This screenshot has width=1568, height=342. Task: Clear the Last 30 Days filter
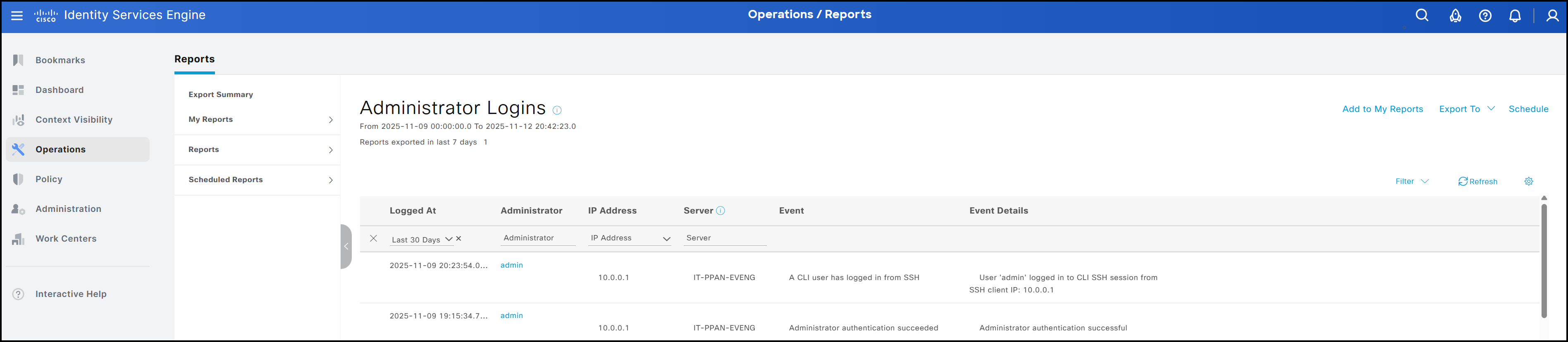(x=458, y=239)
